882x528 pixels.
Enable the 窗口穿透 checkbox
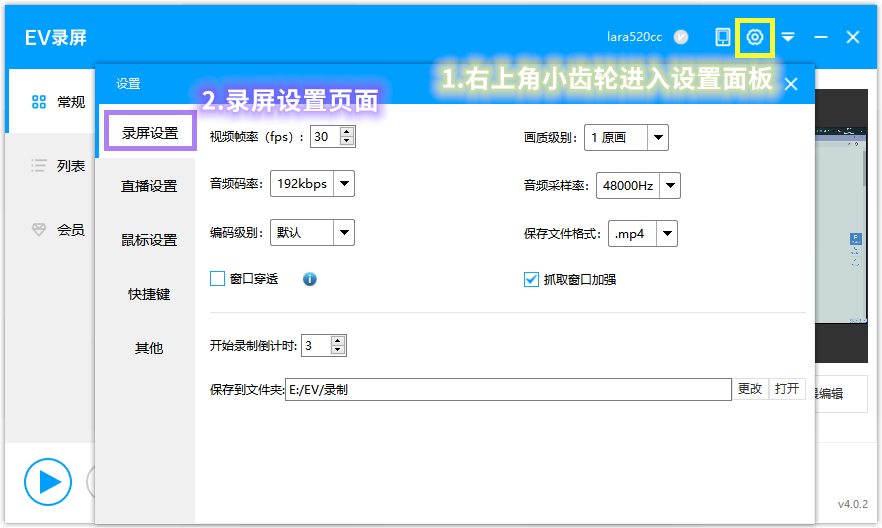(x=217, y=279)
